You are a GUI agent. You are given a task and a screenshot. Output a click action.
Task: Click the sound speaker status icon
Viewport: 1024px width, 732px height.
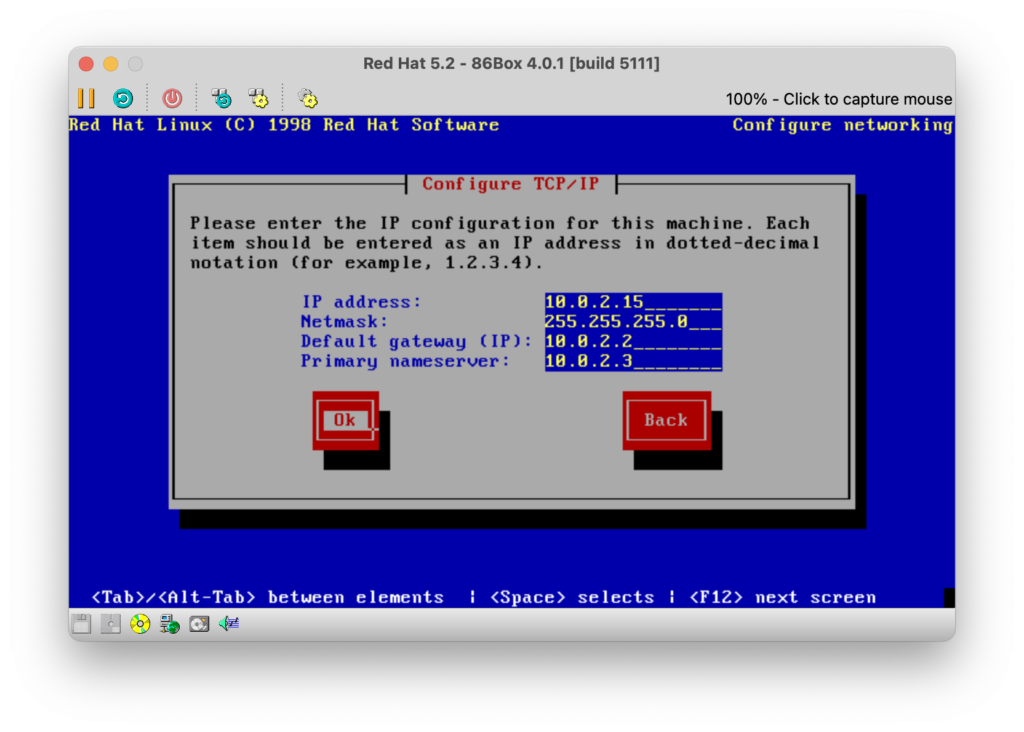coord(229,624)
